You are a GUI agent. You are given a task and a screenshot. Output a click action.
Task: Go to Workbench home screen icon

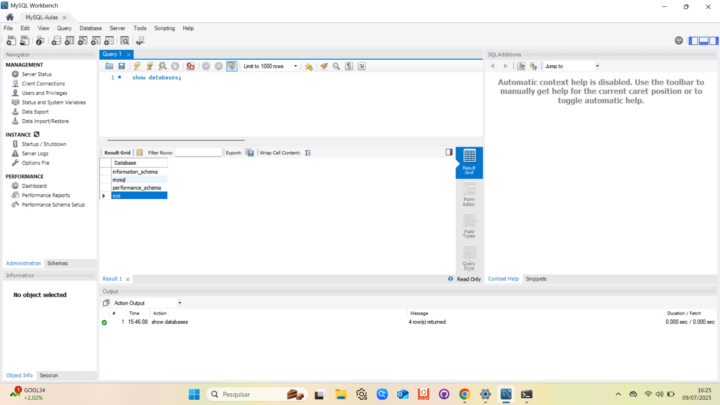click(10, 17)
